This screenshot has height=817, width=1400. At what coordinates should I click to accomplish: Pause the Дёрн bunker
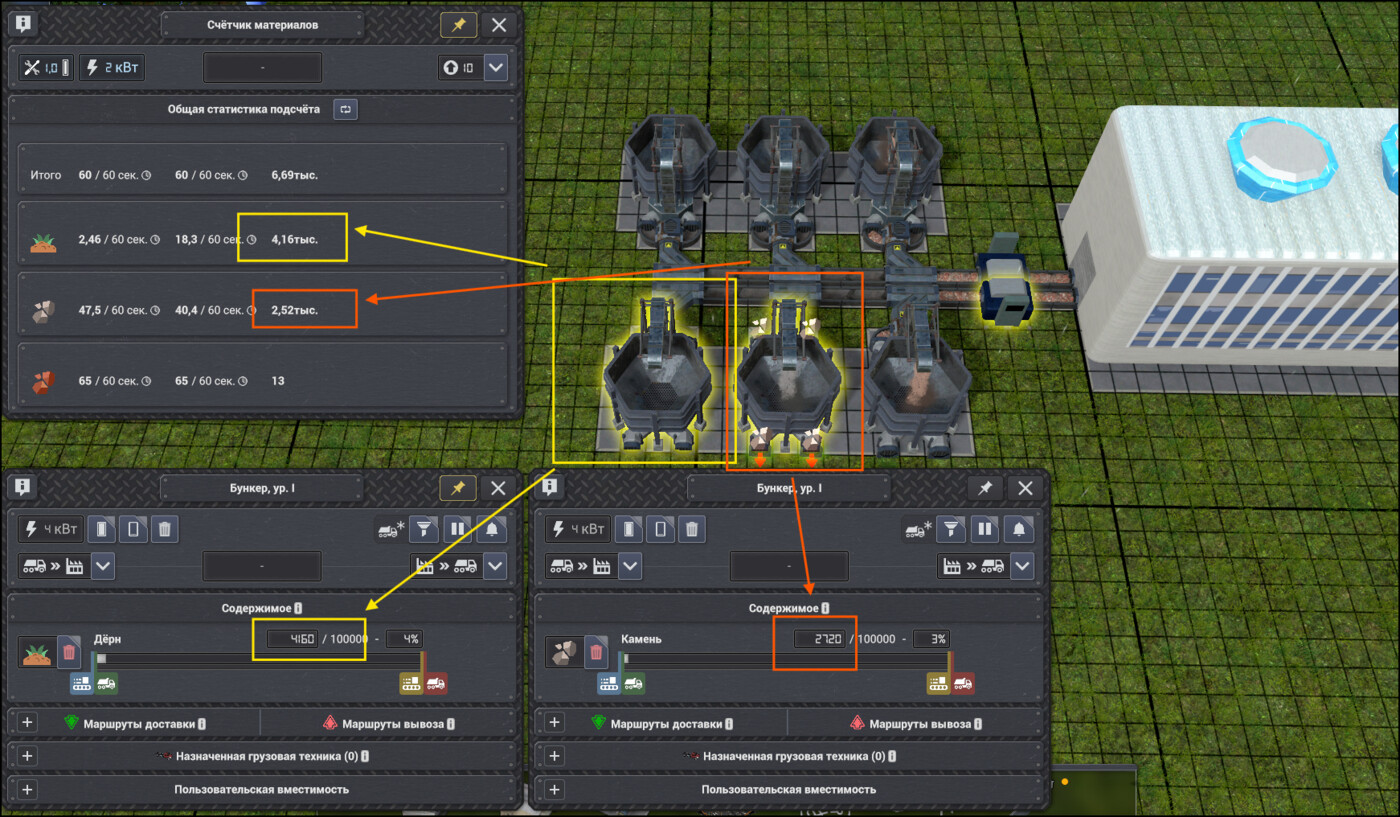(458, 529)
